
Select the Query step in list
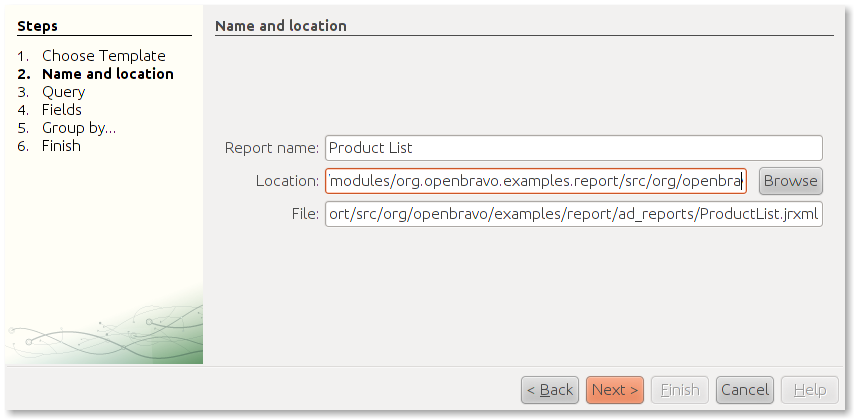point(63,92)
